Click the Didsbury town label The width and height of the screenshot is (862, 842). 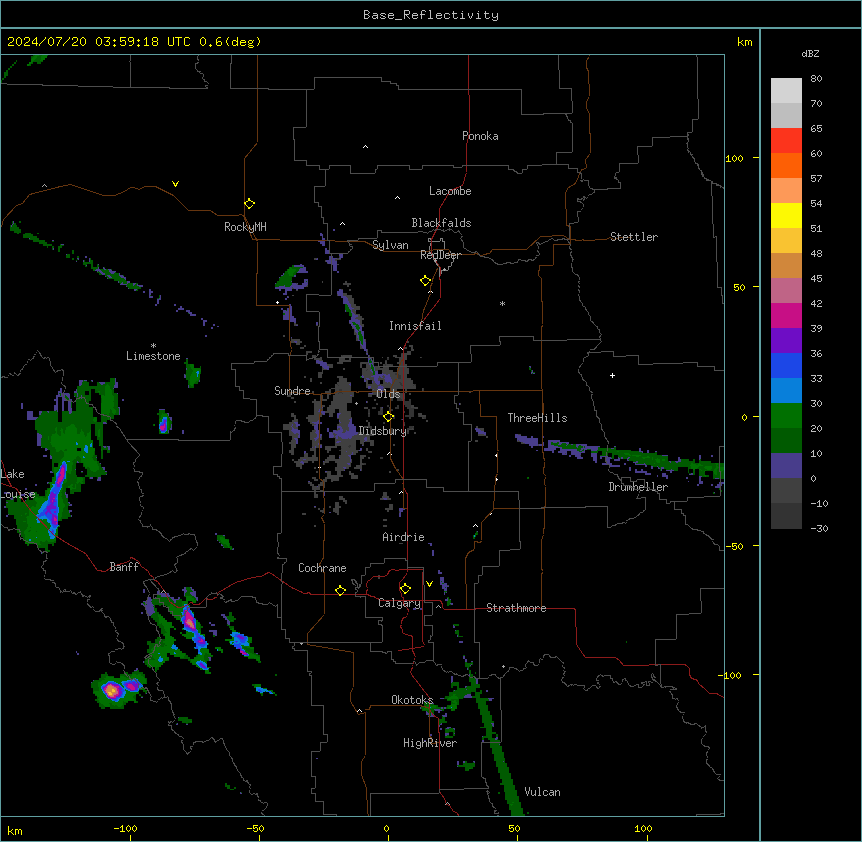pos(383,431)
